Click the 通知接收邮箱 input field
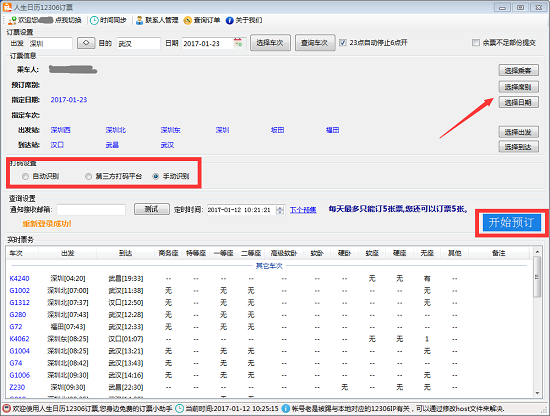 [91, 210]
